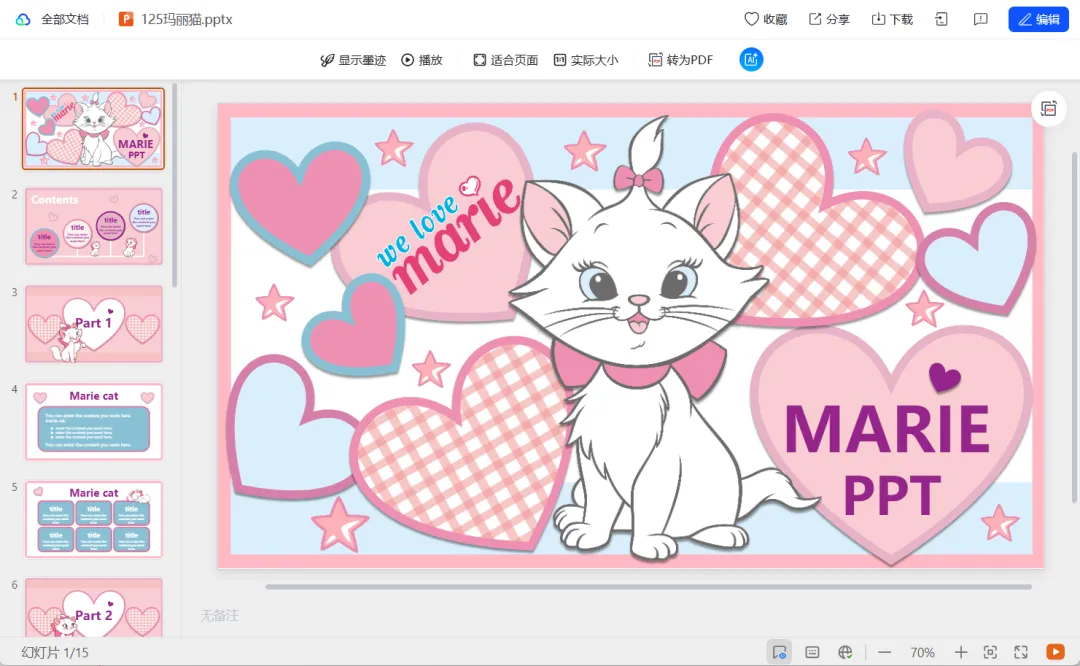The width and height of the screenshot is (1080, 666).
Task: Convert presentation with 转为PDF
Action: click(x=681, y=60)
